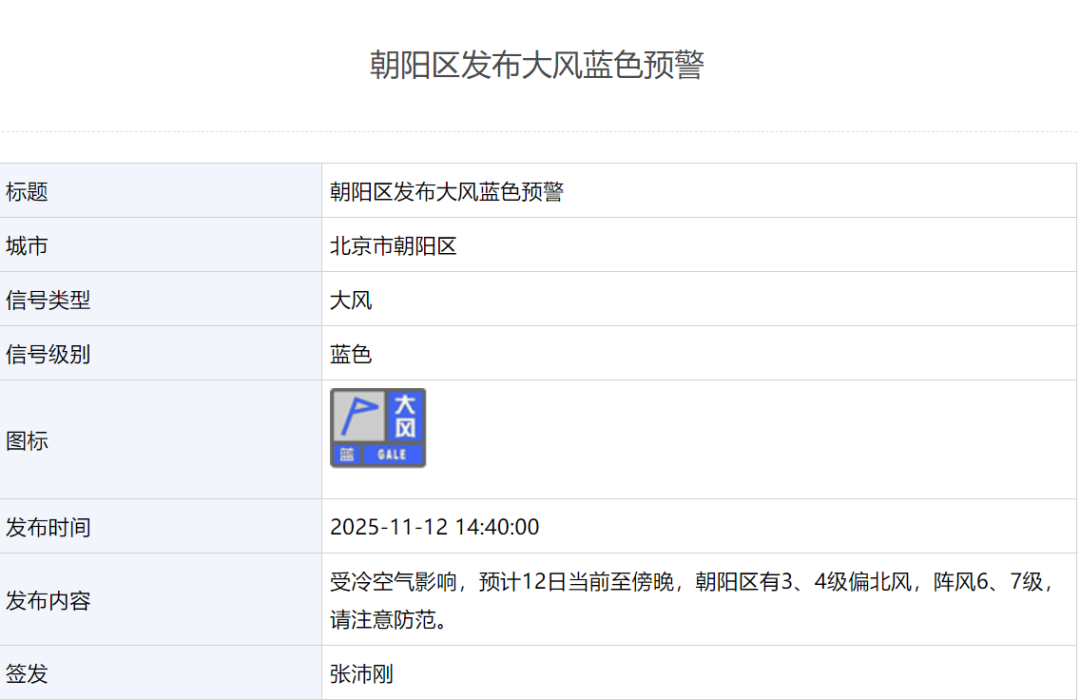This screenshot has height=700, width=1080.
Task: Click the GALE text on the warning icon
Action: (x=392, y=455)
